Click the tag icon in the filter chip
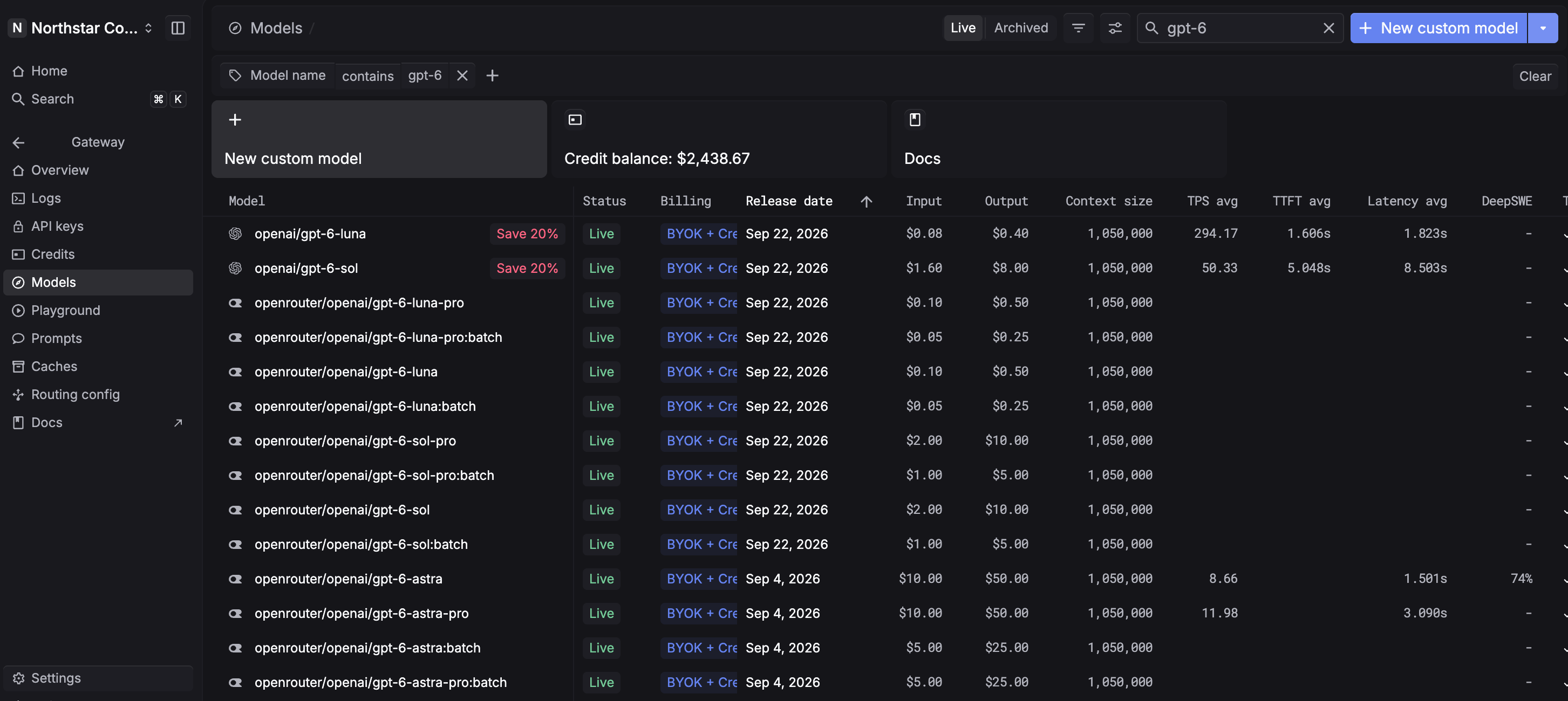 click(235, 75)
